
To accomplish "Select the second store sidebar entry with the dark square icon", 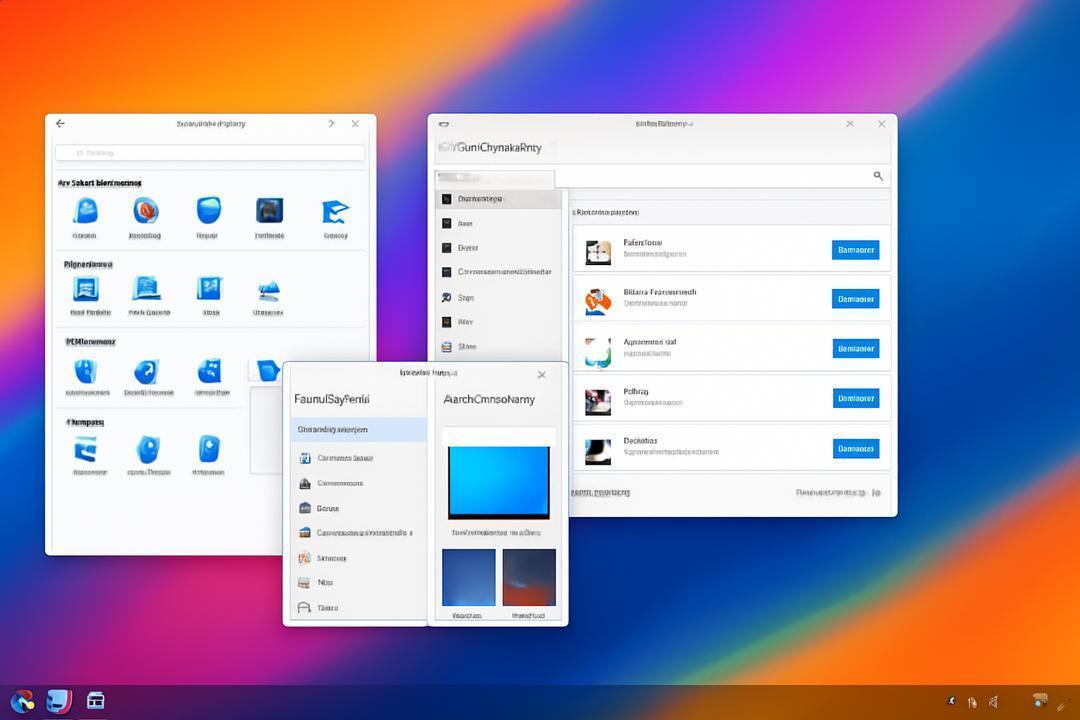I will click(x=499, y=223).
